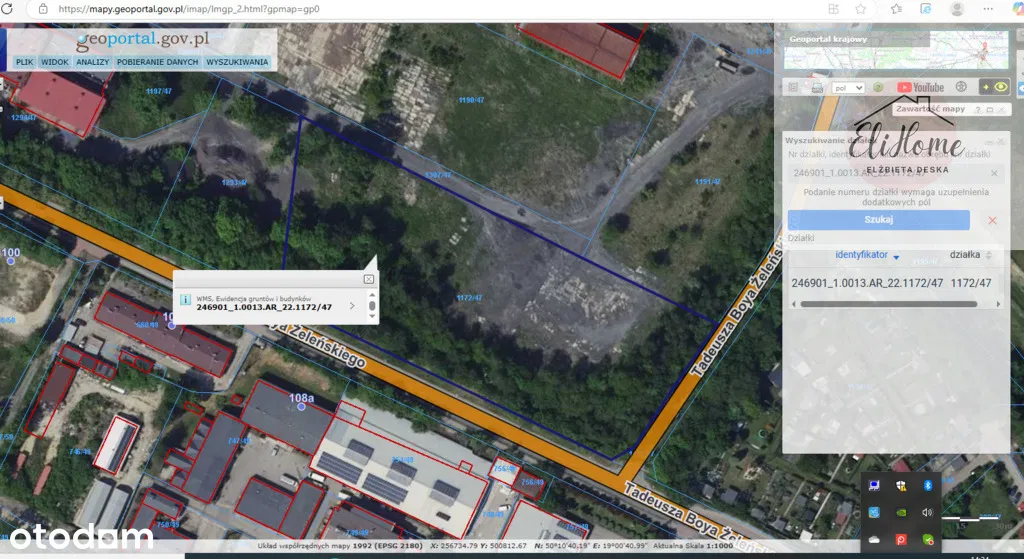
Task: Open the YouTube link in map toolbar
Action: [x=920, y=87]
